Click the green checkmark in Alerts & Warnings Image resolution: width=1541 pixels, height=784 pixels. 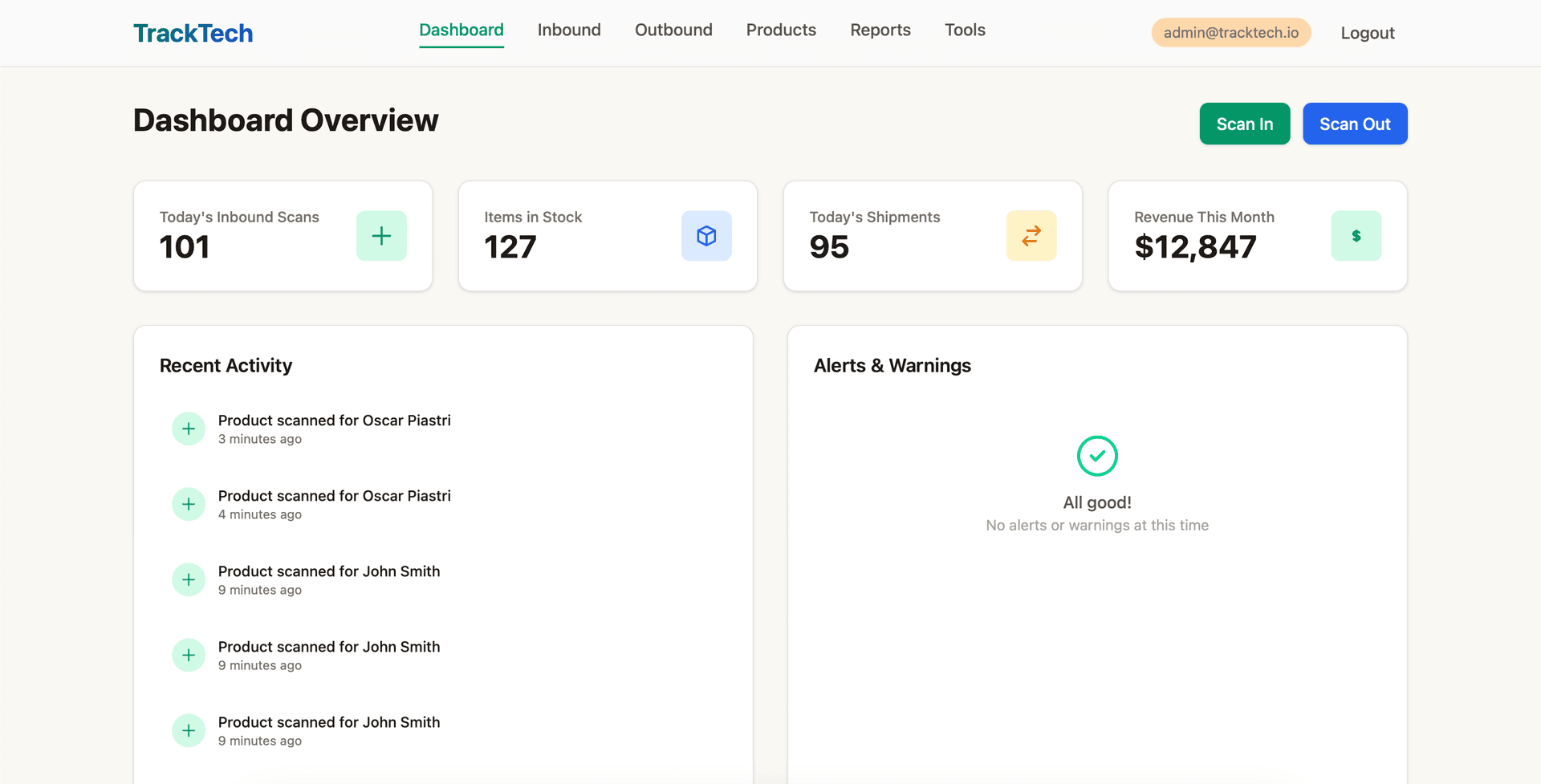coord(1097,456)
